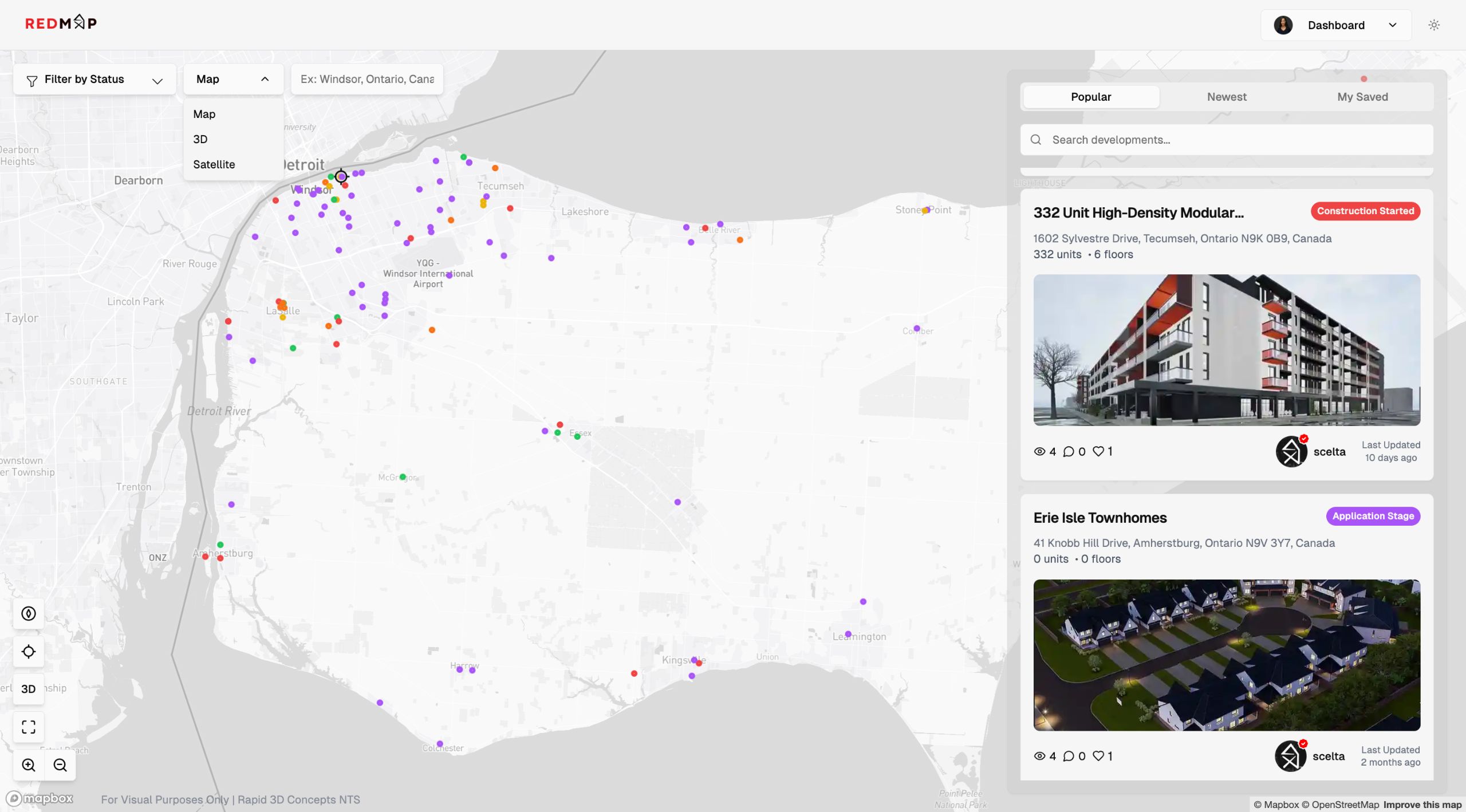Click the locate me crosshair icon

(x=29, y=652)
